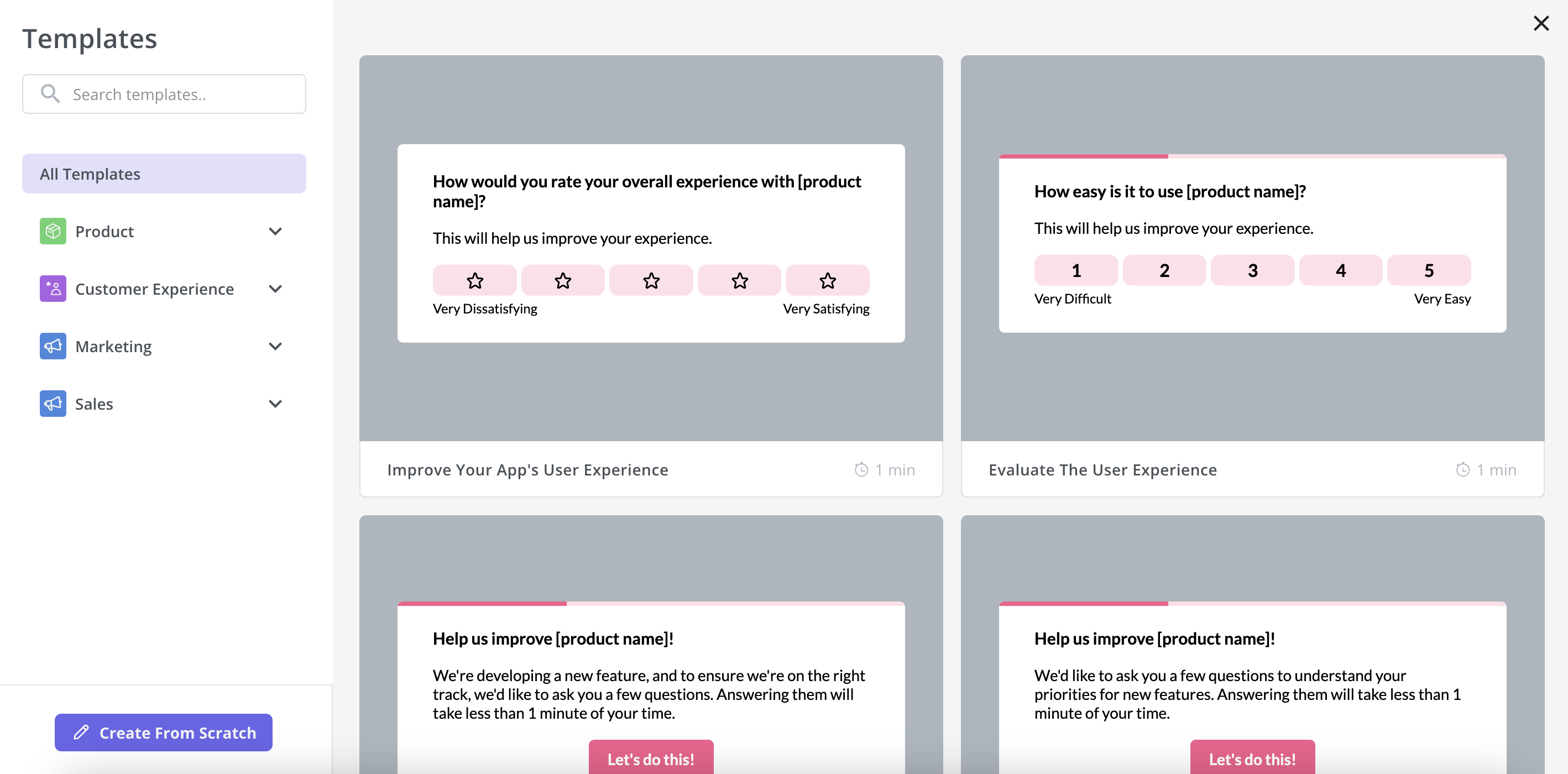Click the Sales megaphone icon
This screenshot has width=1568, height=774.
click(53, 403)
